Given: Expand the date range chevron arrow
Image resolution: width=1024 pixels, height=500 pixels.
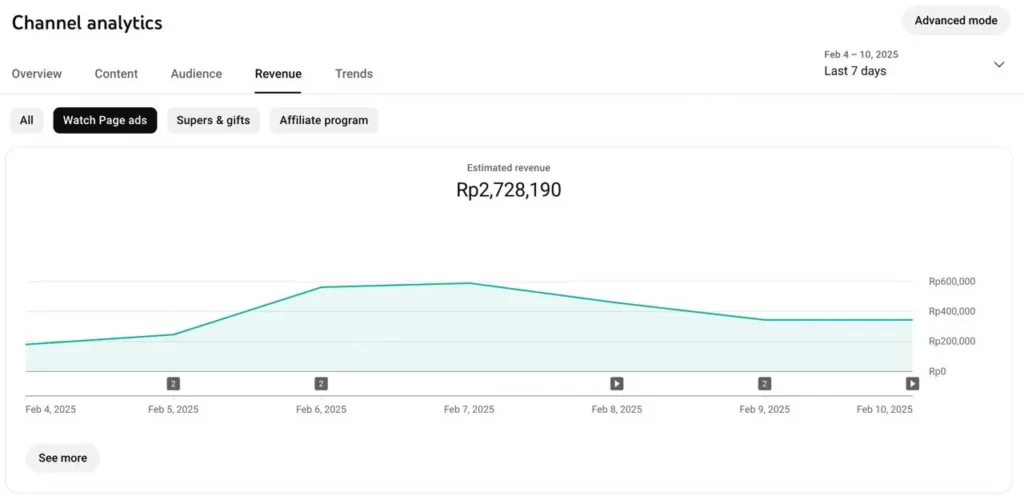Looking at the screenshot, I should (x=998, y=65).
